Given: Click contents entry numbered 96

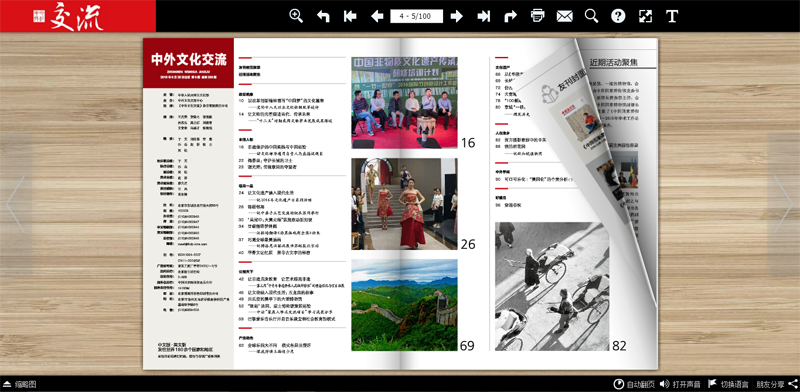Looking at the screenshot, I should tap(508, 205).
